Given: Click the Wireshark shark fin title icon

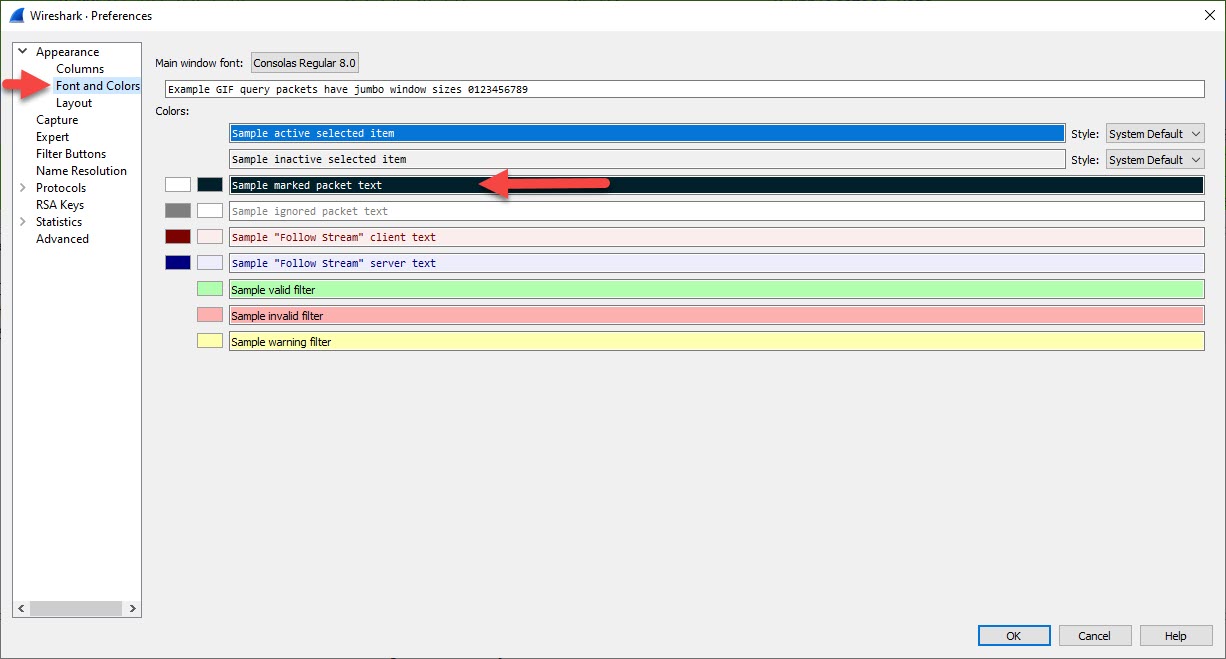Looking at the screenshot, I should pyautogui.click(x=17, y=16).
